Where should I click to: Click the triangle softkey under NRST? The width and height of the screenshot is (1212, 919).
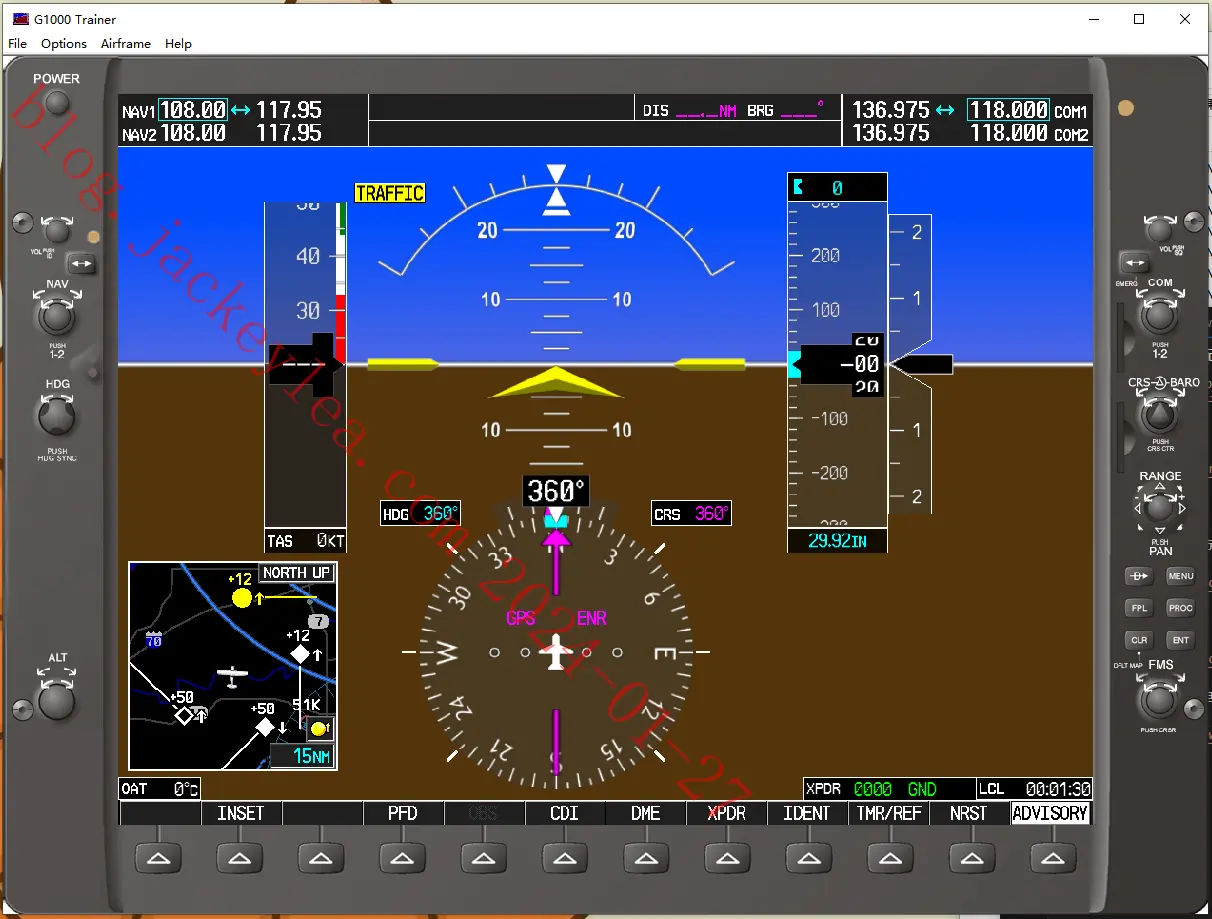coord(971,858)
